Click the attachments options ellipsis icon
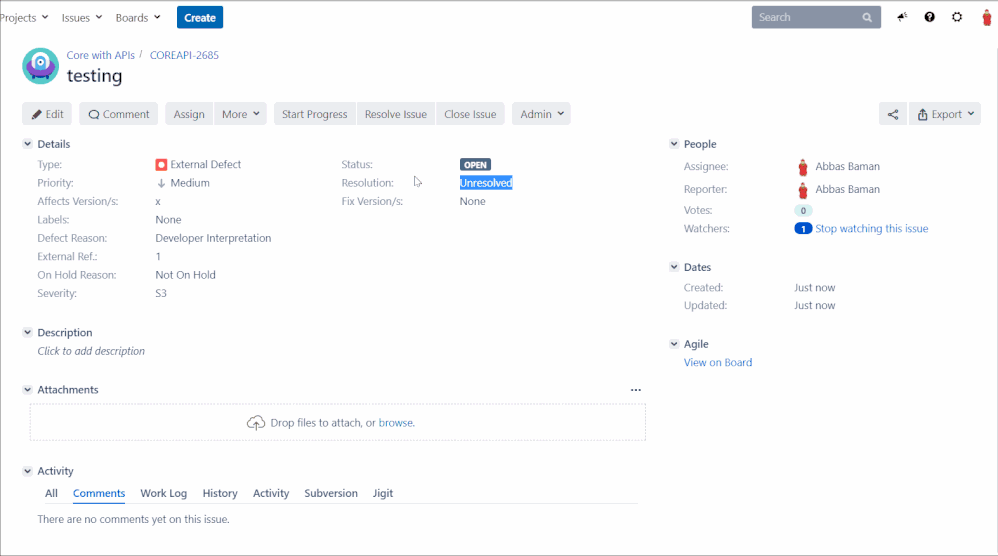This screenshot has height=556, width=998. click(635, 390)
